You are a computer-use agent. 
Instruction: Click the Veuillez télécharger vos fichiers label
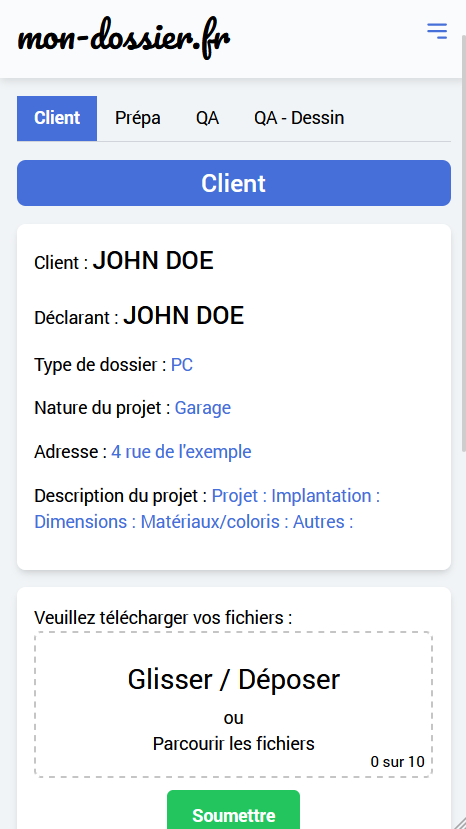tap(163, 617)
